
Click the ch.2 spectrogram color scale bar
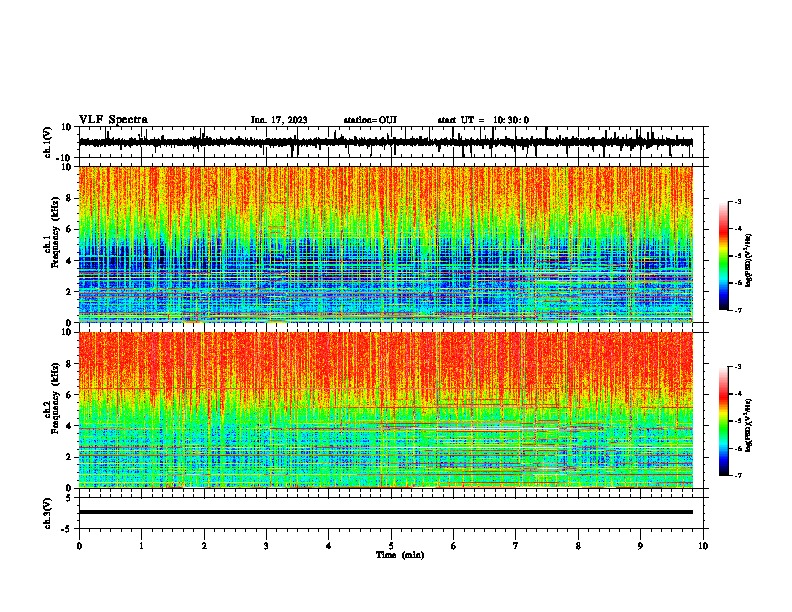point(723,421)
